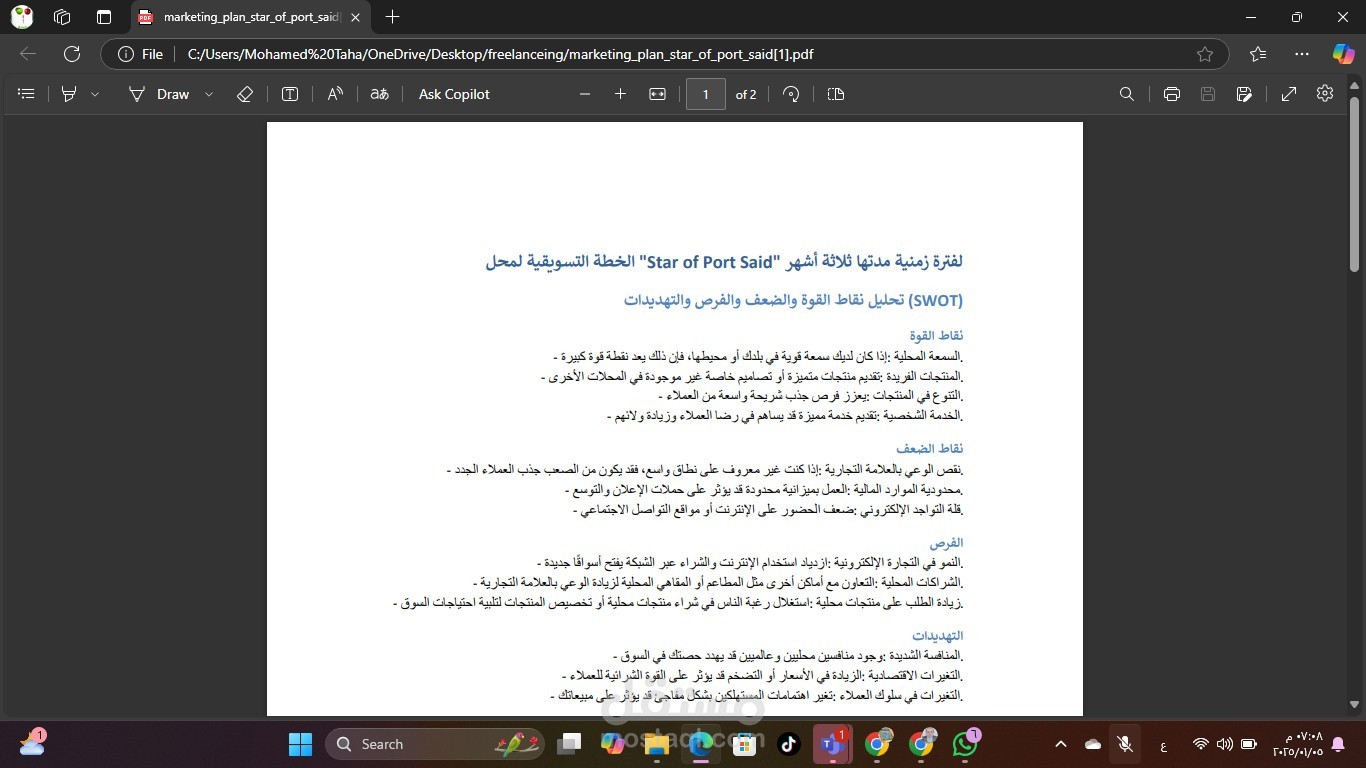Open the Edge profile icon
The height and width of the screenshot is (768, 1366).
pyautogui.click(x=21, y=17)
